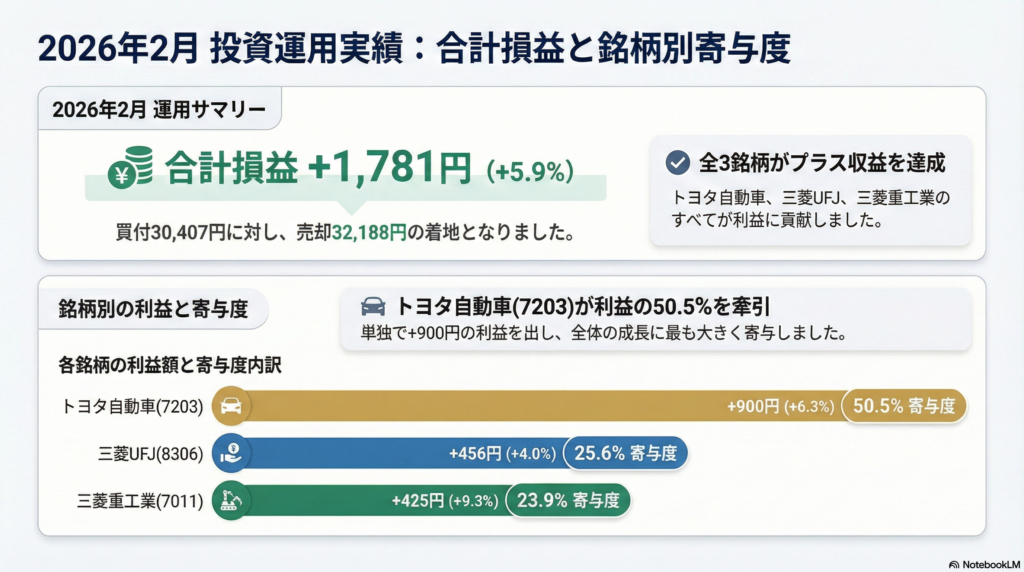1024x572 pixels.
Task: Click the +900円 (+6.3%) value on the gold bar
Action: [x=780, y=407]
